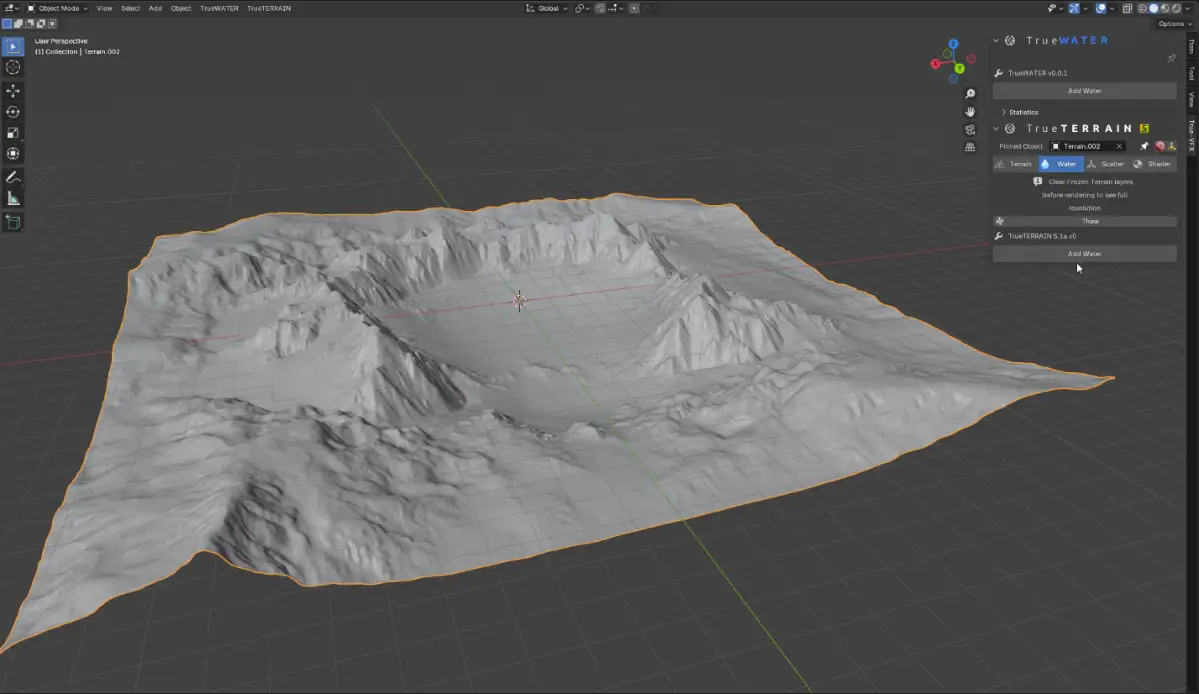Pick the Annotate pencil tool

pyautogui.click(x=13, y=176)
